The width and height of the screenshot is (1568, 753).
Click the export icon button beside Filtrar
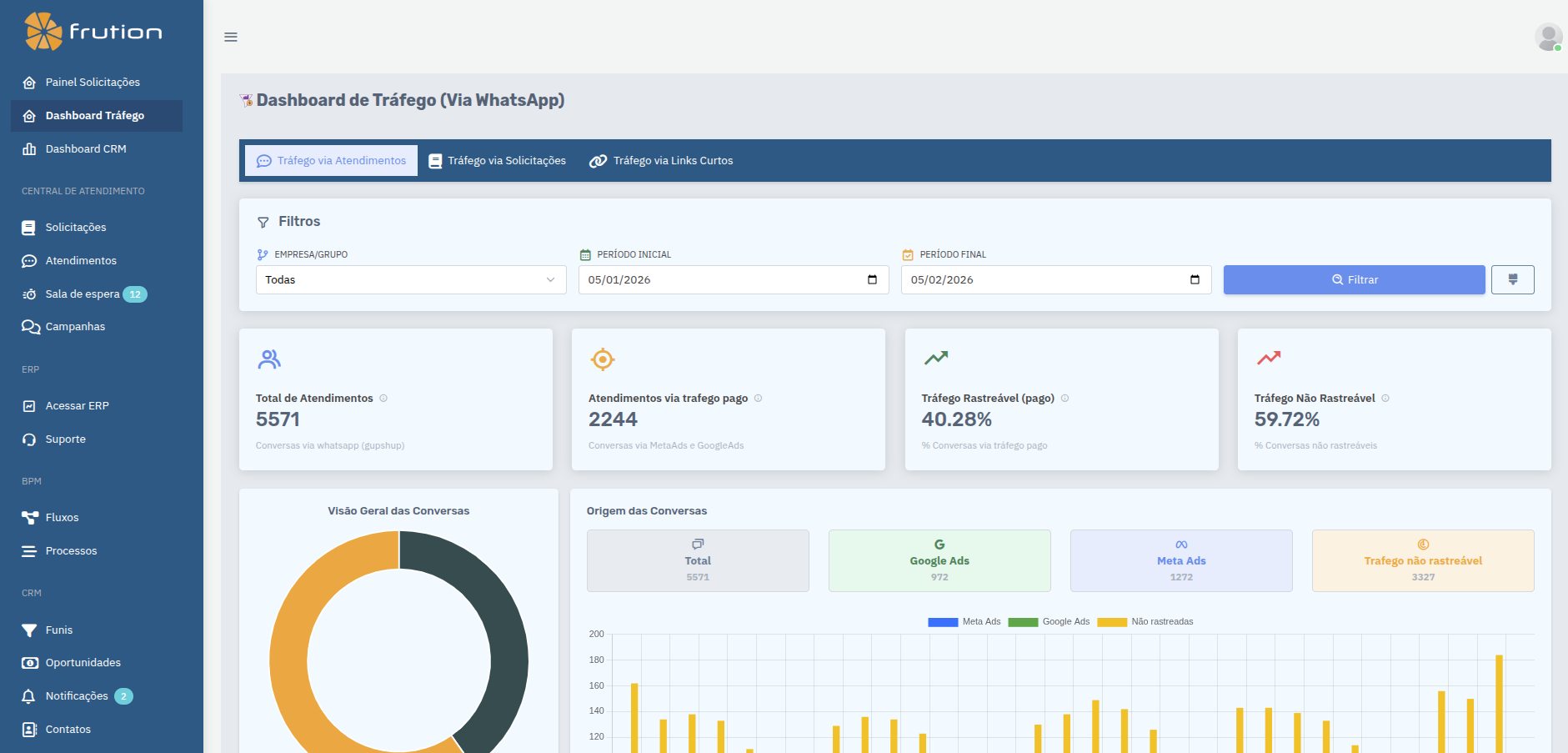point(1512,280)
